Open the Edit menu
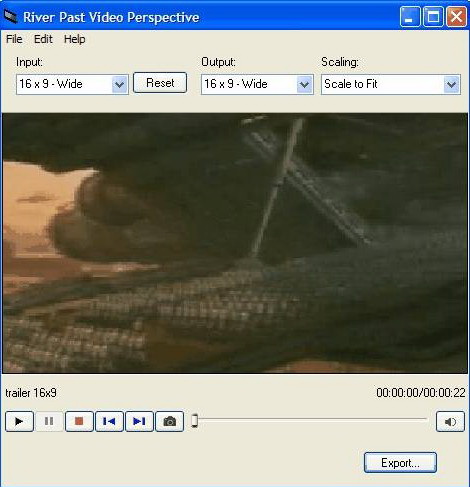 pos(43,39)
